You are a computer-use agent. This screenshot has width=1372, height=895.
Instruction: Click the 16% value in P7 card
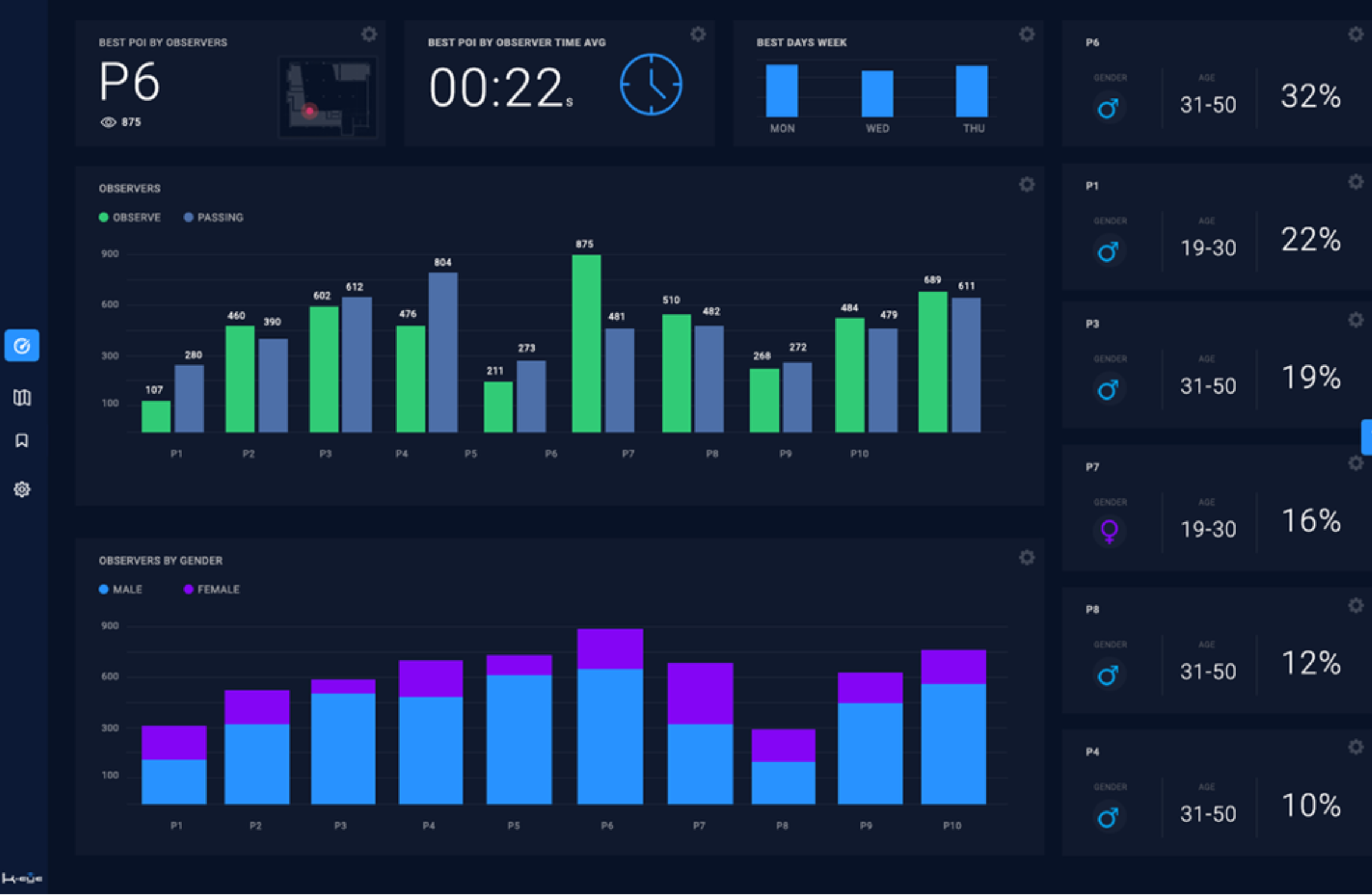click(x=1311, y=520)
